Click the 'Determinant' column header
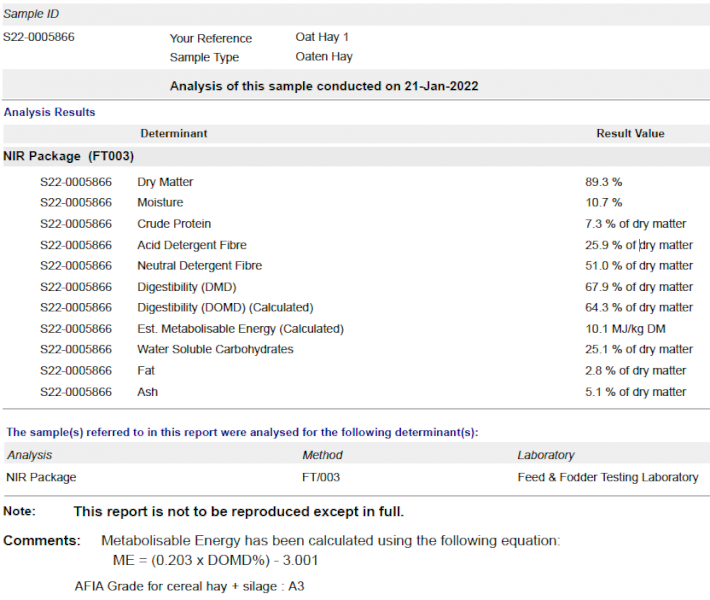The image size is (710, 600). 174,133
